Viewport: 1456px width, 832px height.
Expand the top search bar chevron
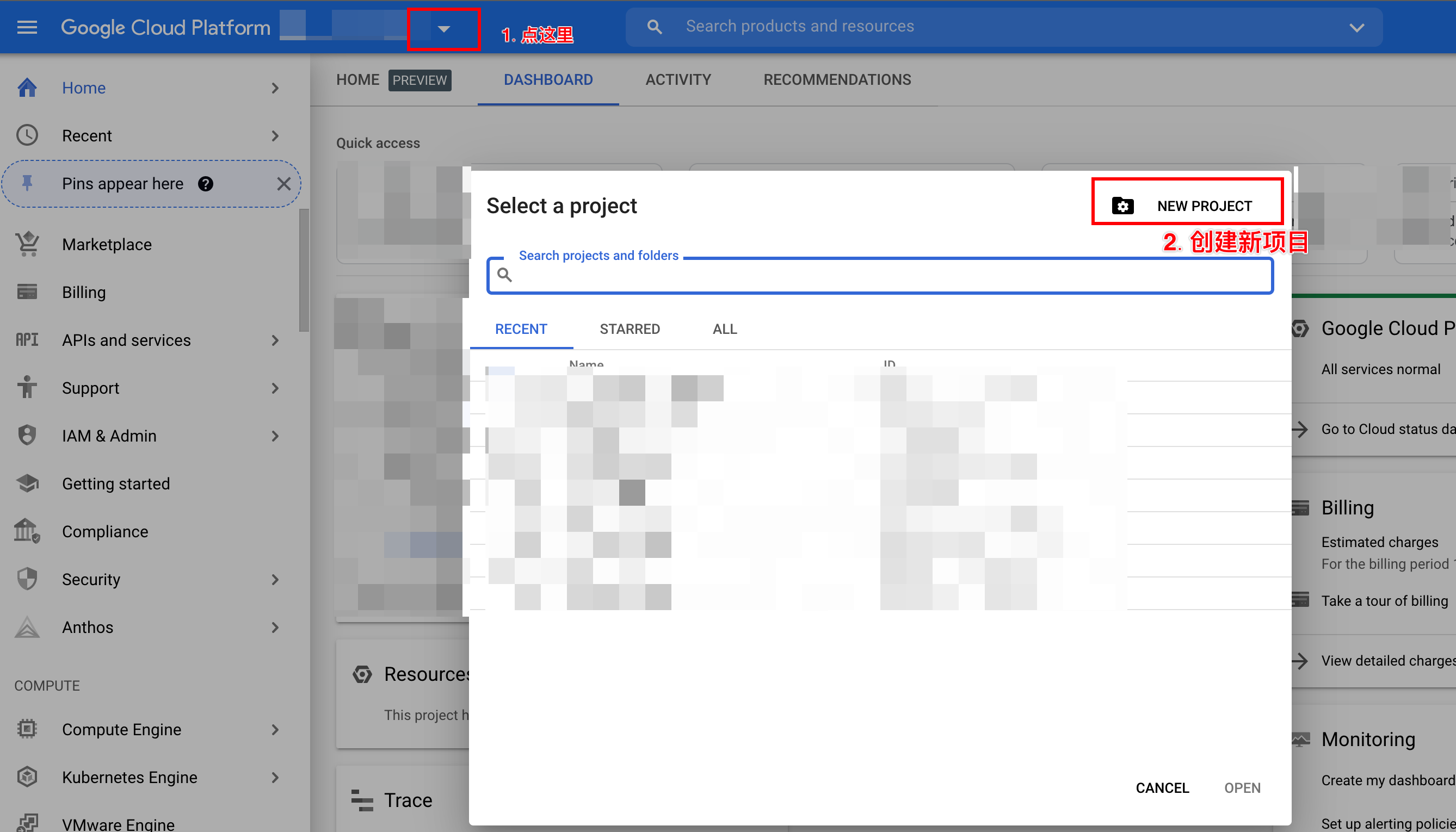(x=1356, y=27)
